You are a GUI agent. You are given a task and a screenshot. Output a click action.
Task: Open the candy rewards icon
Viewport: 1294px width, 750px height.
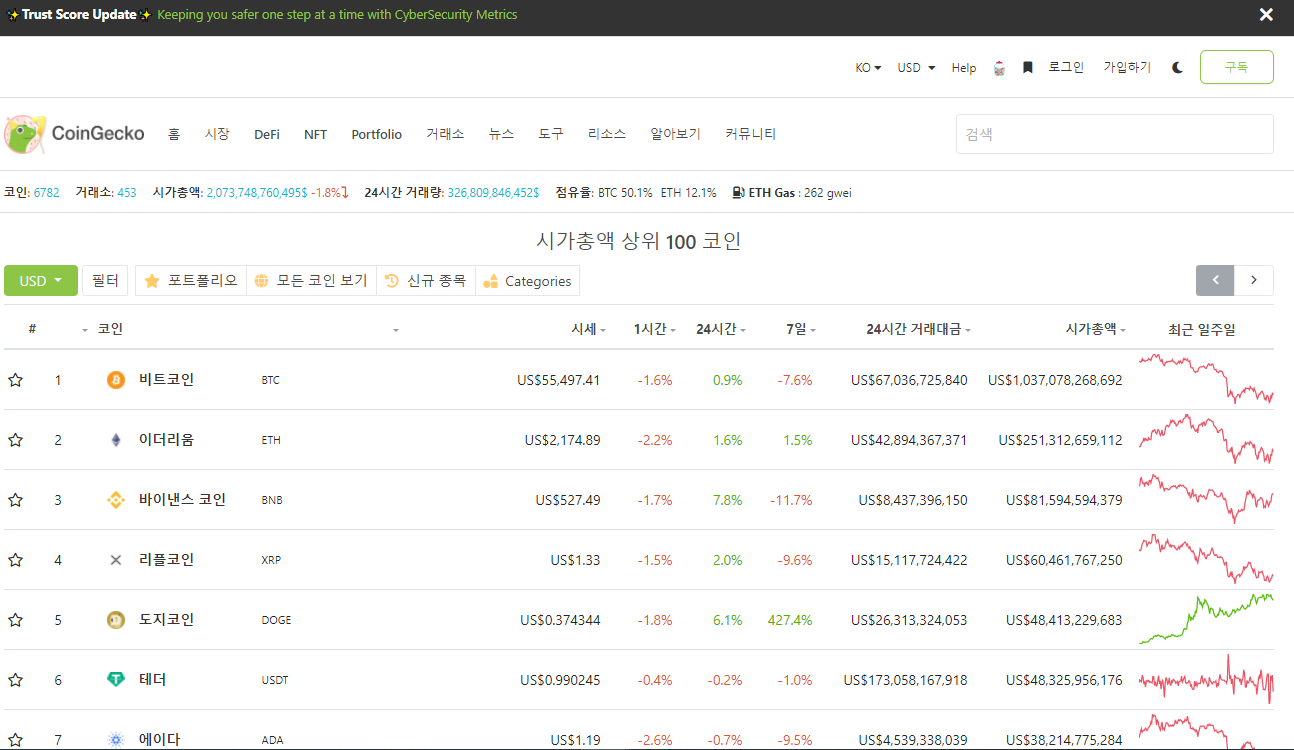click(999, 68)
